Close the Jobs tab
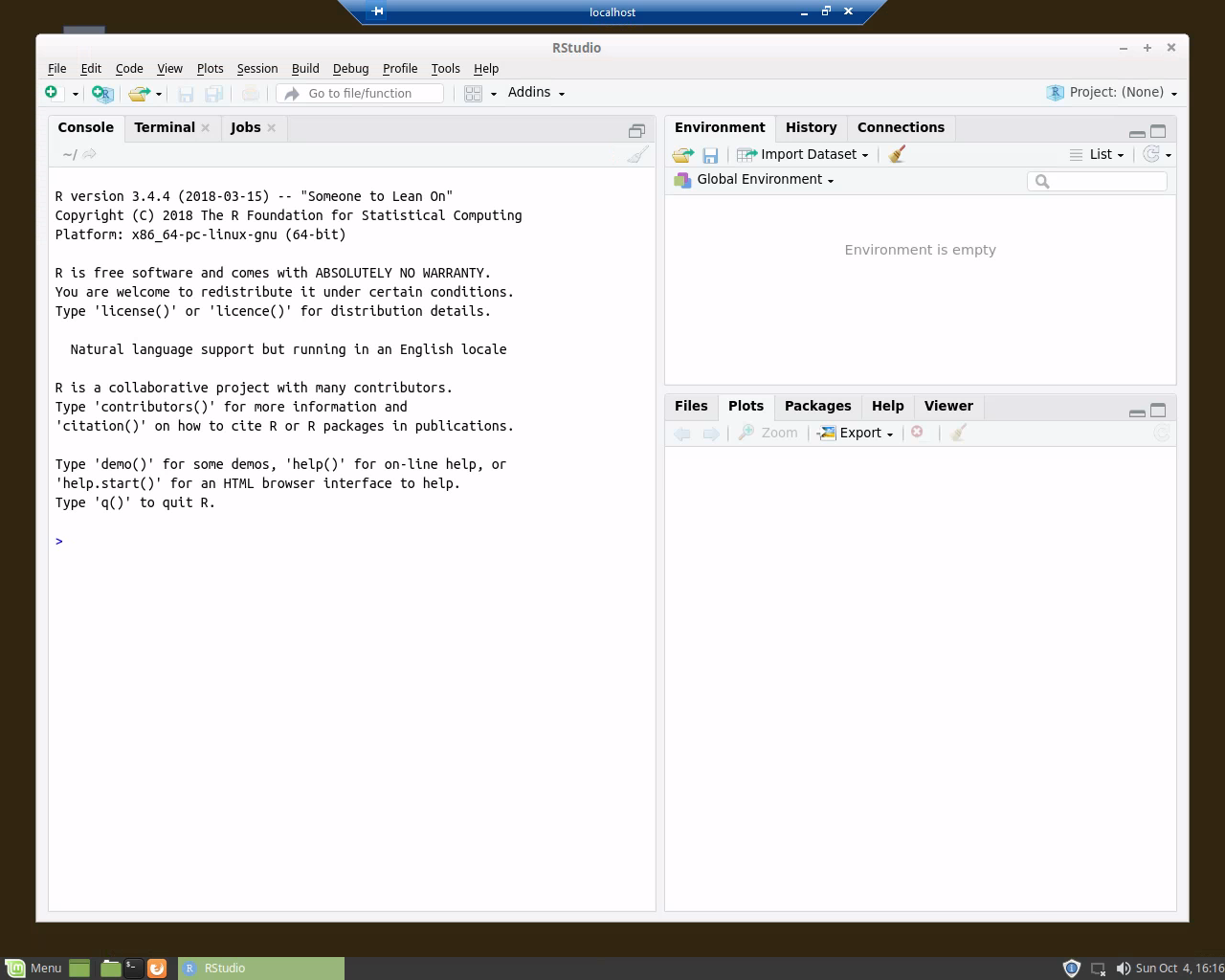This screenshot has height=980, width=1225. [x=272, y=128]
